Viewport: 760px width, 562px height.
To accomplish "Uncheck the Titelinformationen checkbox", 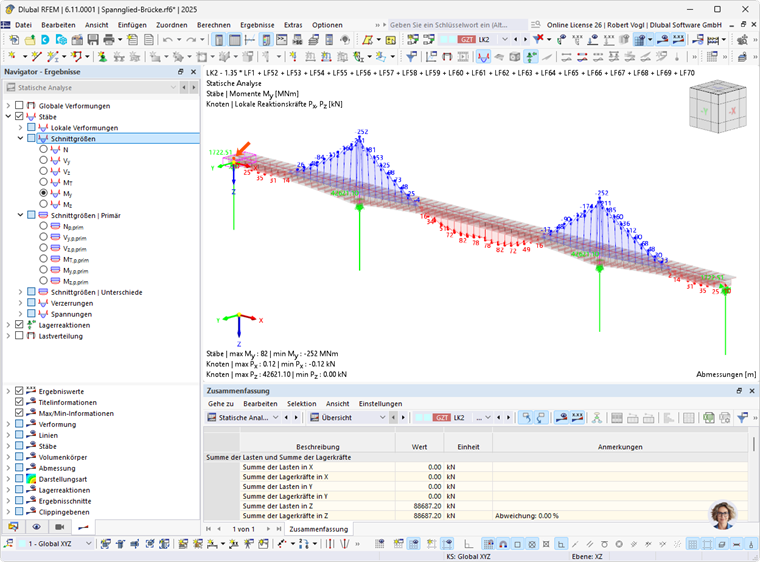I will 19,401.
